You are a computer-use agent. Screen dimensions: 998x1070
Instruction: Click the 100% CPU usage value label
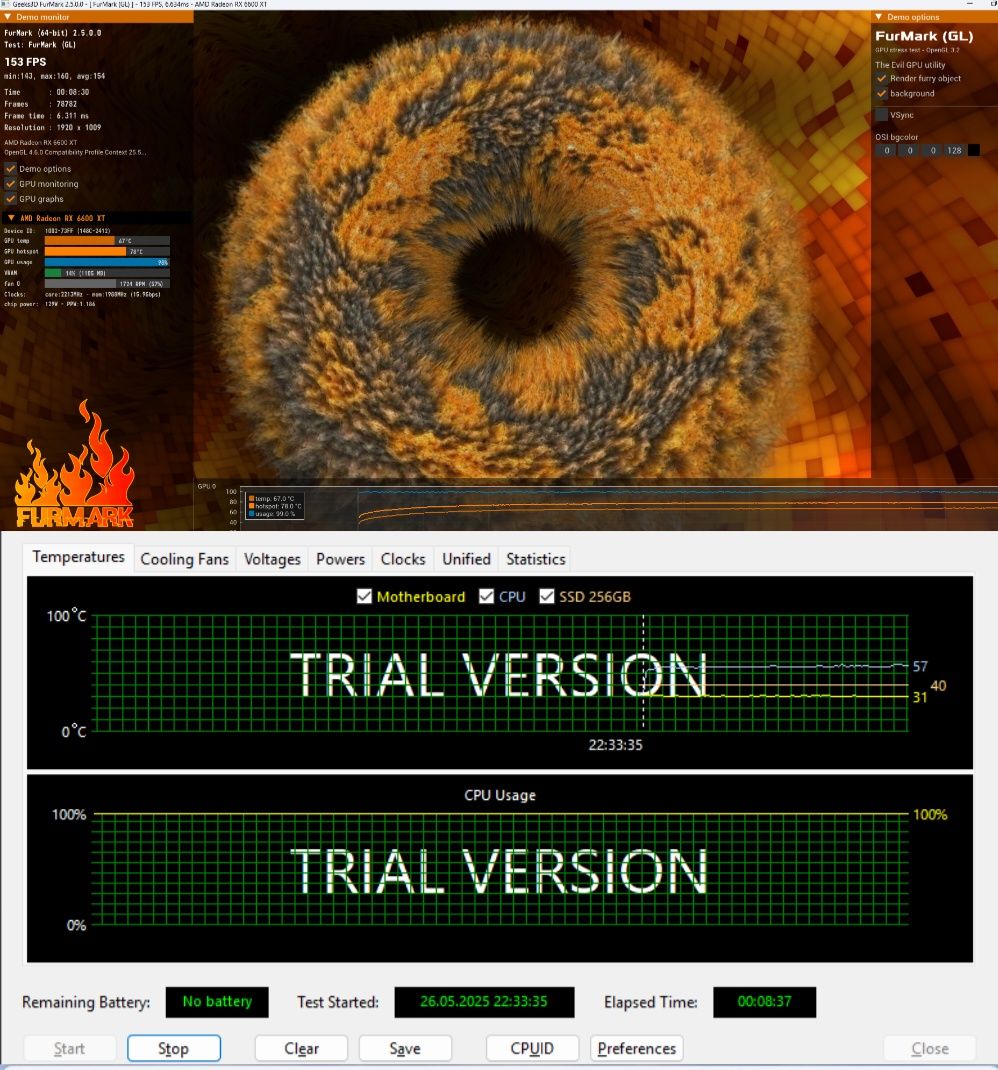pos(930,815)
